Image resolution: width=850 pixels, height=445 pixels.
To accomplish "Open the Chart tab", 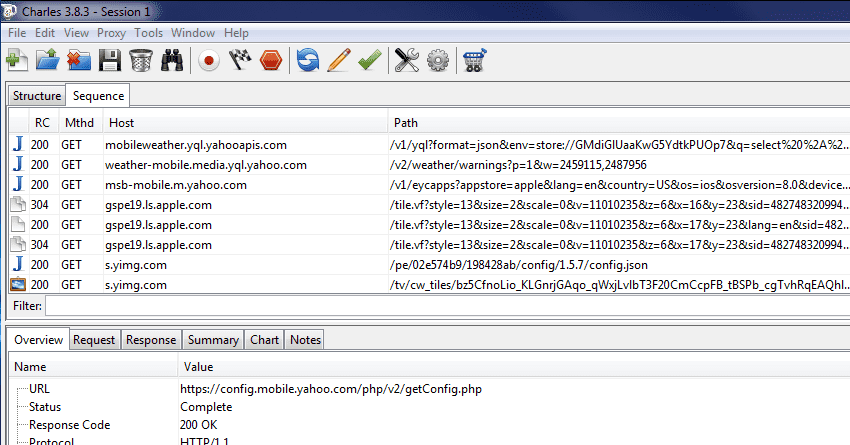I will tap(265, 340).
